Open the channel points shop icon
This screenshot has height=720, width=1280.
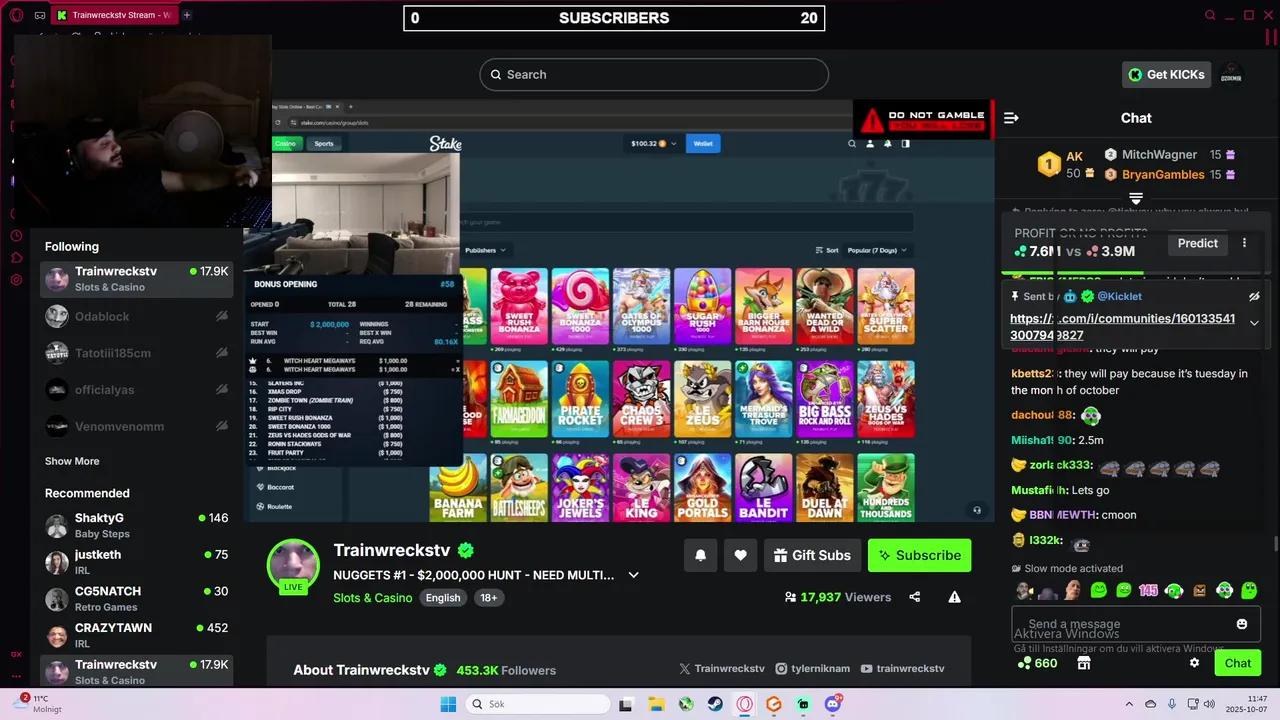[x=1083, y=663]
